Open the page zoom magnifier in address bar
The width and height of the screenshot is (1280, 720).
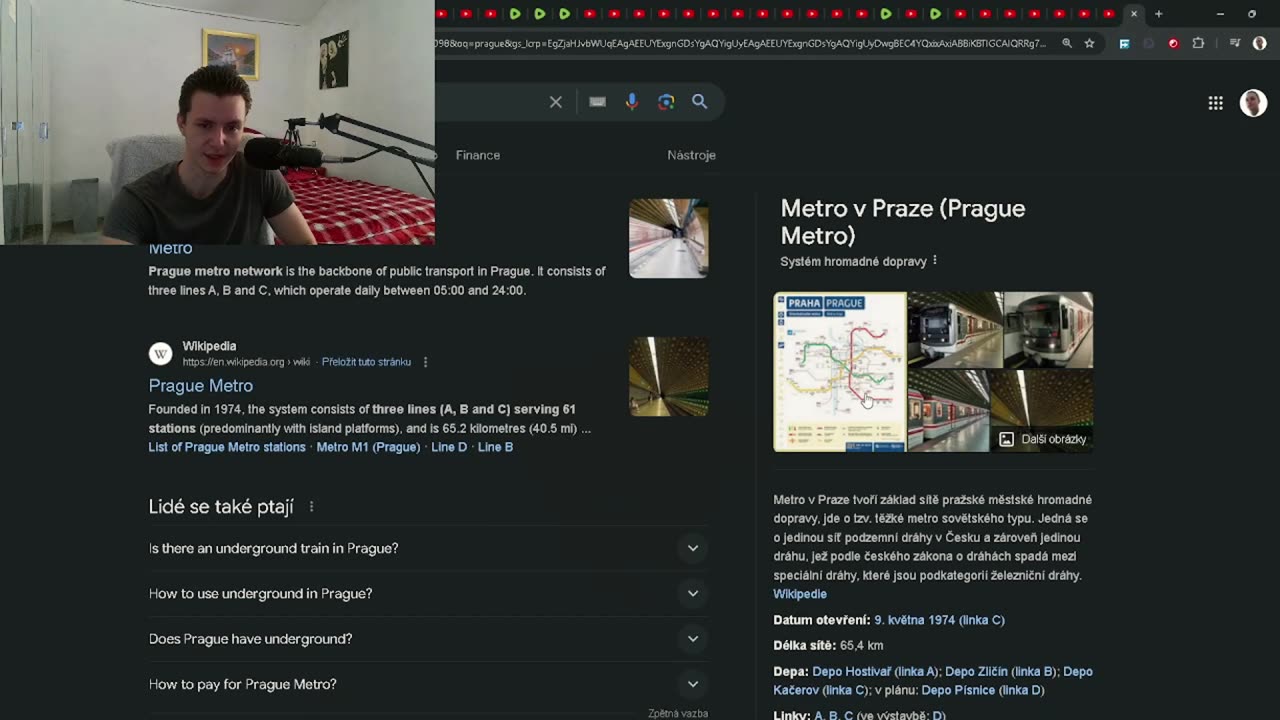pyautogui.click(x=1067, y=43)
